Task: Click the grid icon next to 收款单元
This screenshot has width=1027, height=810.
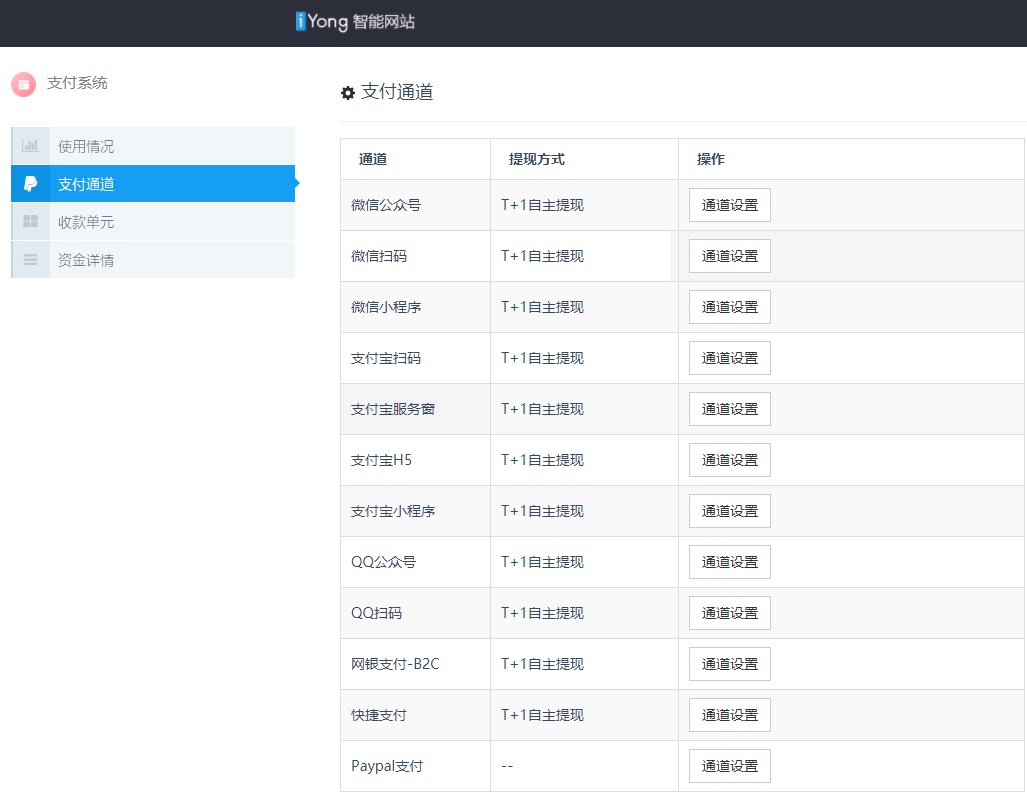Action: point(29,221)
